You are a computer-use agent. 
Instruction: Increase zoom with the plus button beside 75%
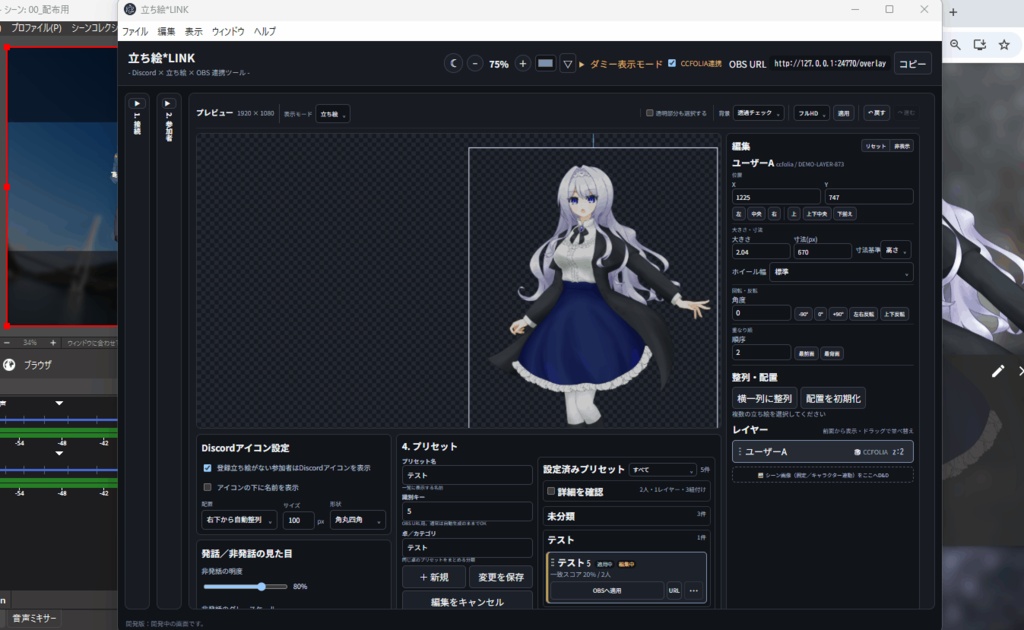522,63
